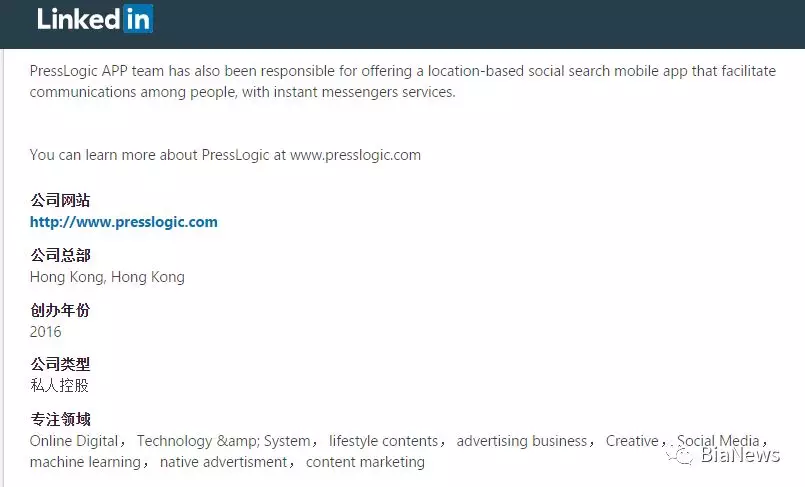Click the Hong Kong, Hong Kong headquarters text
Viewport: 805px width, 487px height.
[107, 277]
